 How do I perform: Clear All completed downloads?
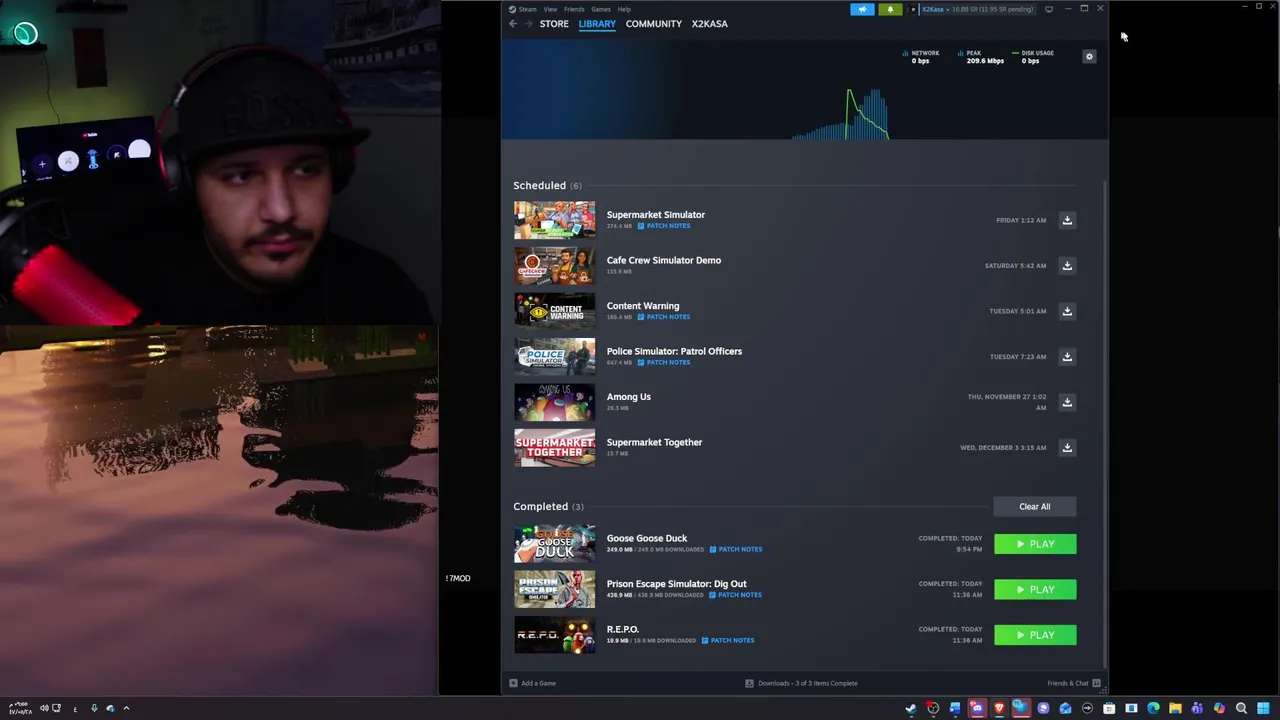pyautogui.click(x=1035, y=506)
